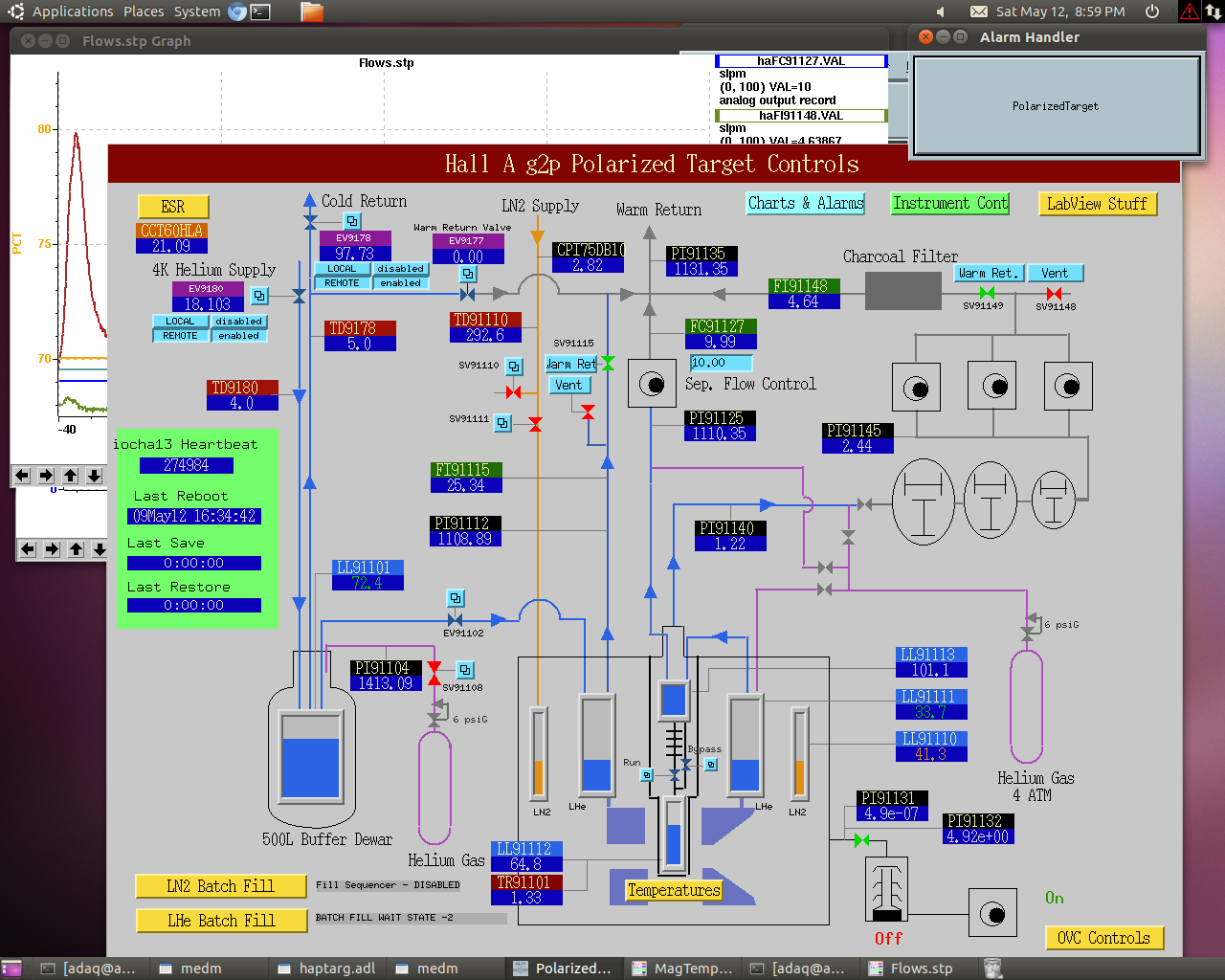The height and width of the screenshot is (980, 1225).
Task: Click the red SV91148 valve symbol
Action: click(1054, 293)
